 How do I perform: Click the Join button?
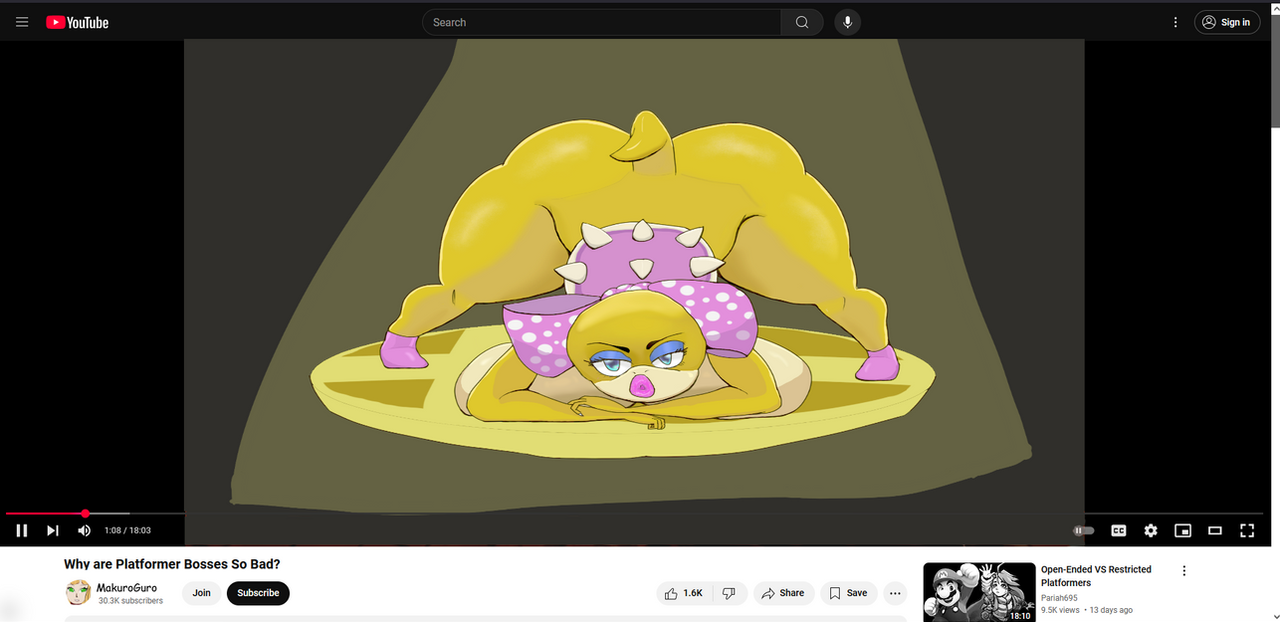click(x=202, y=593)
